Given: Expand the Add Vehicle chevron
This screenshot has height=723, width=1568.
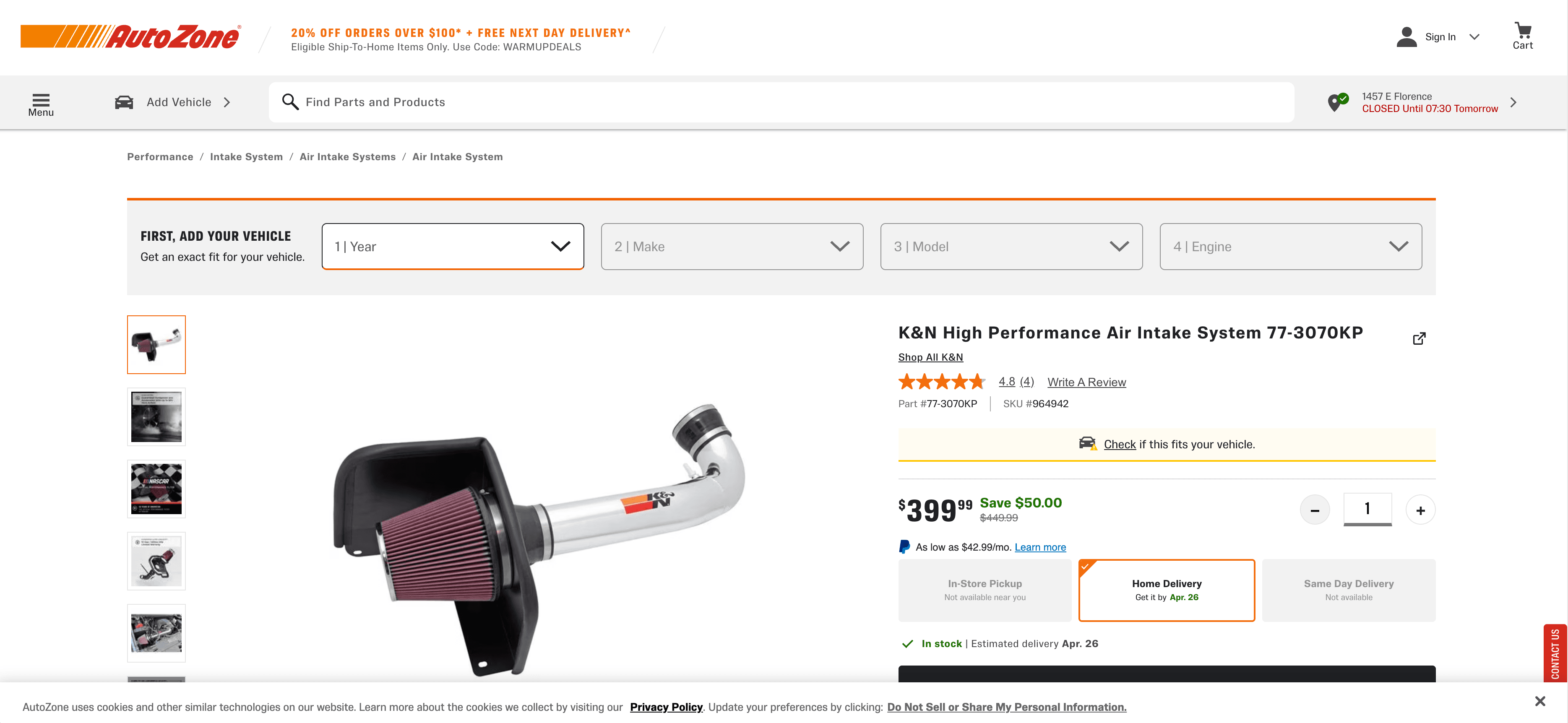Looking at the screenshot, I should (227, 102).
